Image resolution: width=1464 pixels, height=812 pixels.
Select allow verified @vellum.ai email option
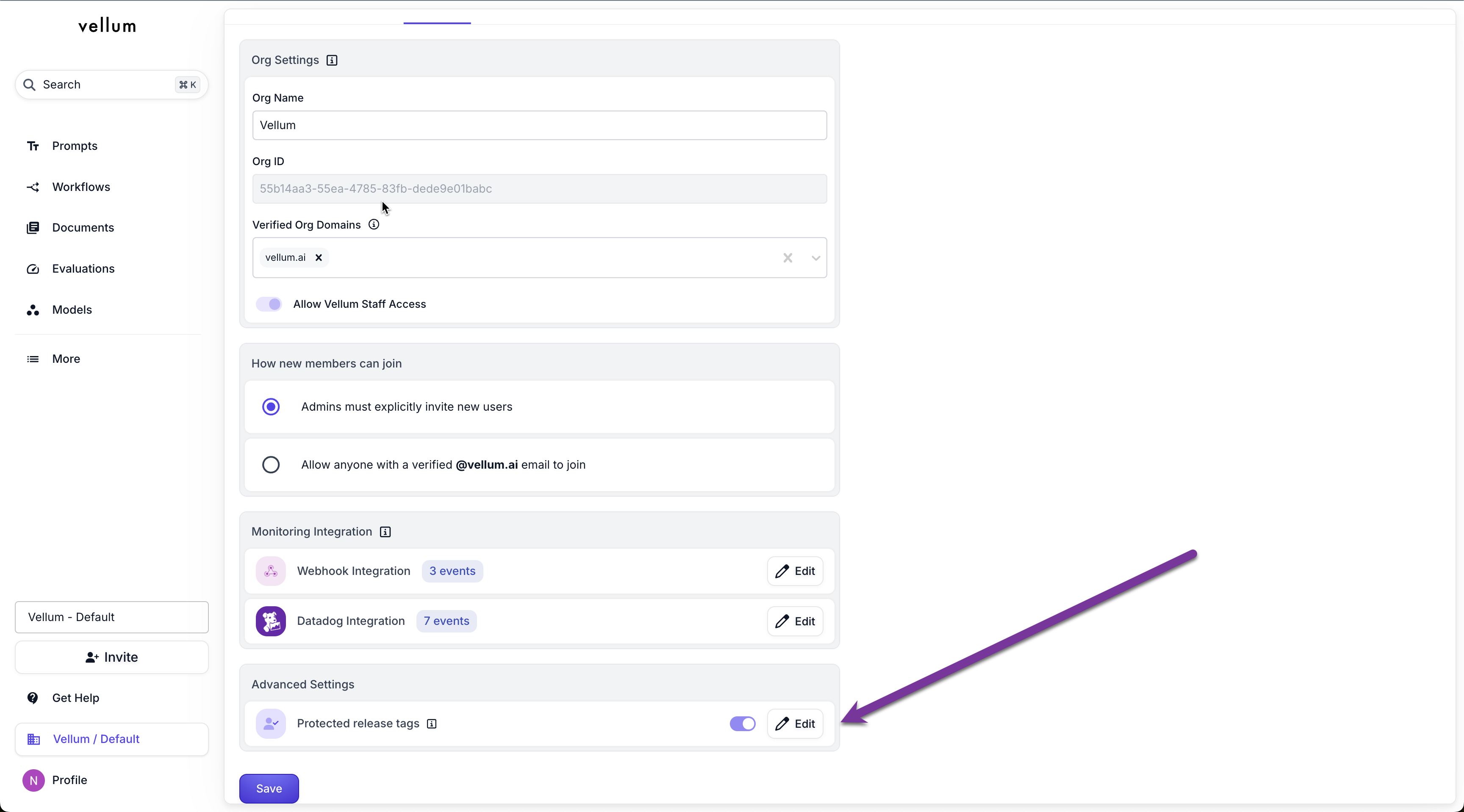(271, 464)
